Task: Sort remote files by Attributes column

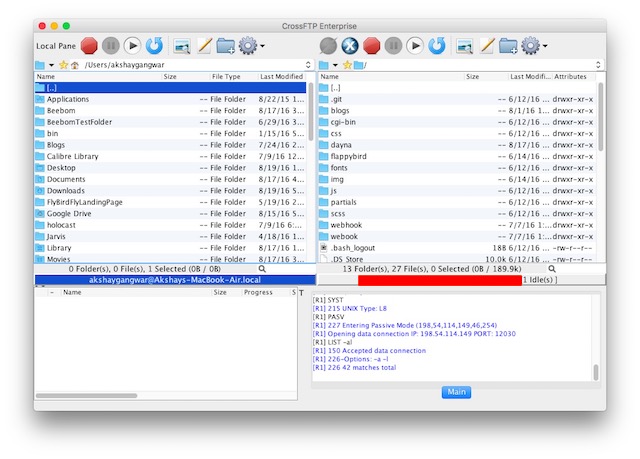Action: pos(573,76)
